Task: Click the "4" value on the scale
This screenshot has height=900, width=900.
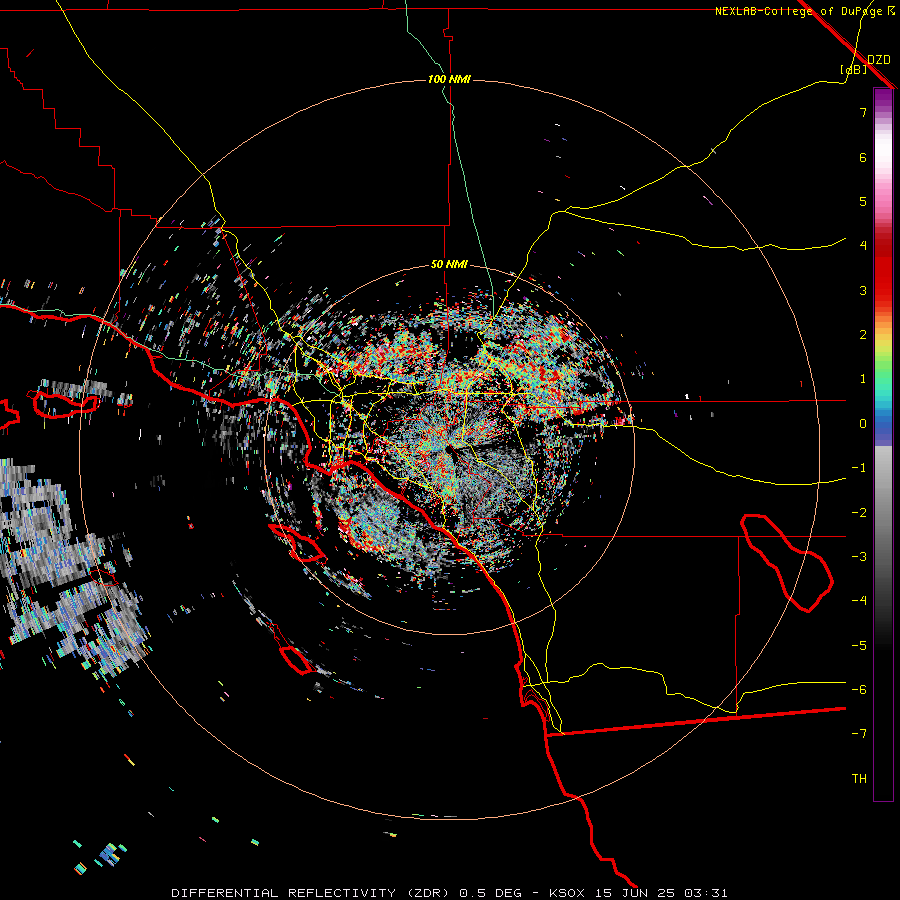Action: point(863,246)
